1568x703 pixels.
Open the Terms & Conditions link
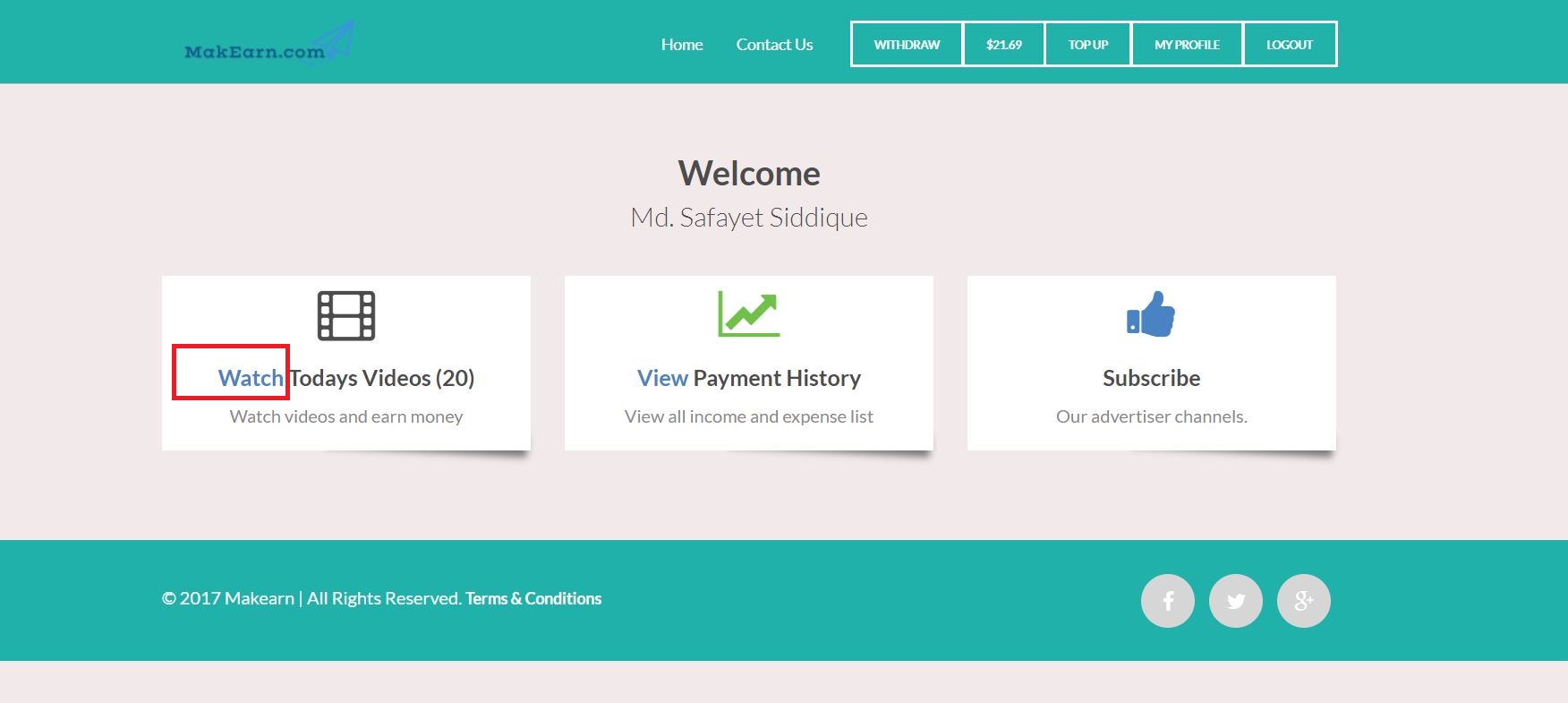click(x=533, y=598)
